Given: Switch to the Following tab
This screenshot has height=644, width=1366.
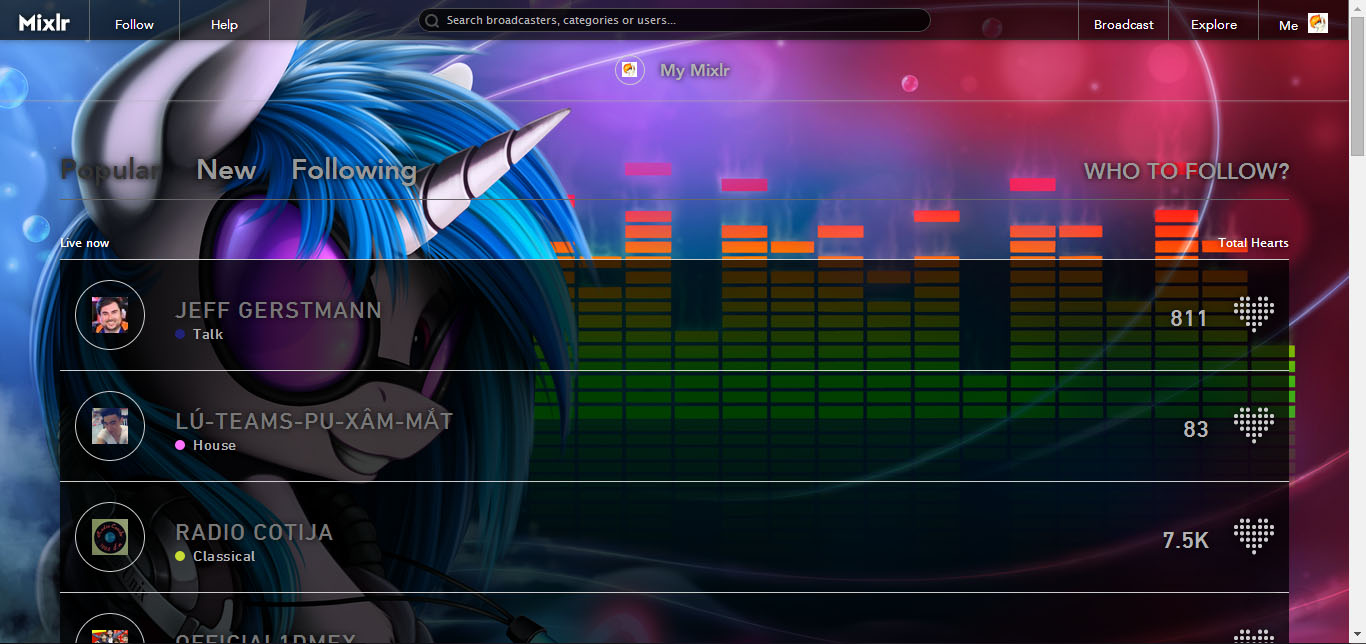Looking at the screenshot, I should (354, 170).
